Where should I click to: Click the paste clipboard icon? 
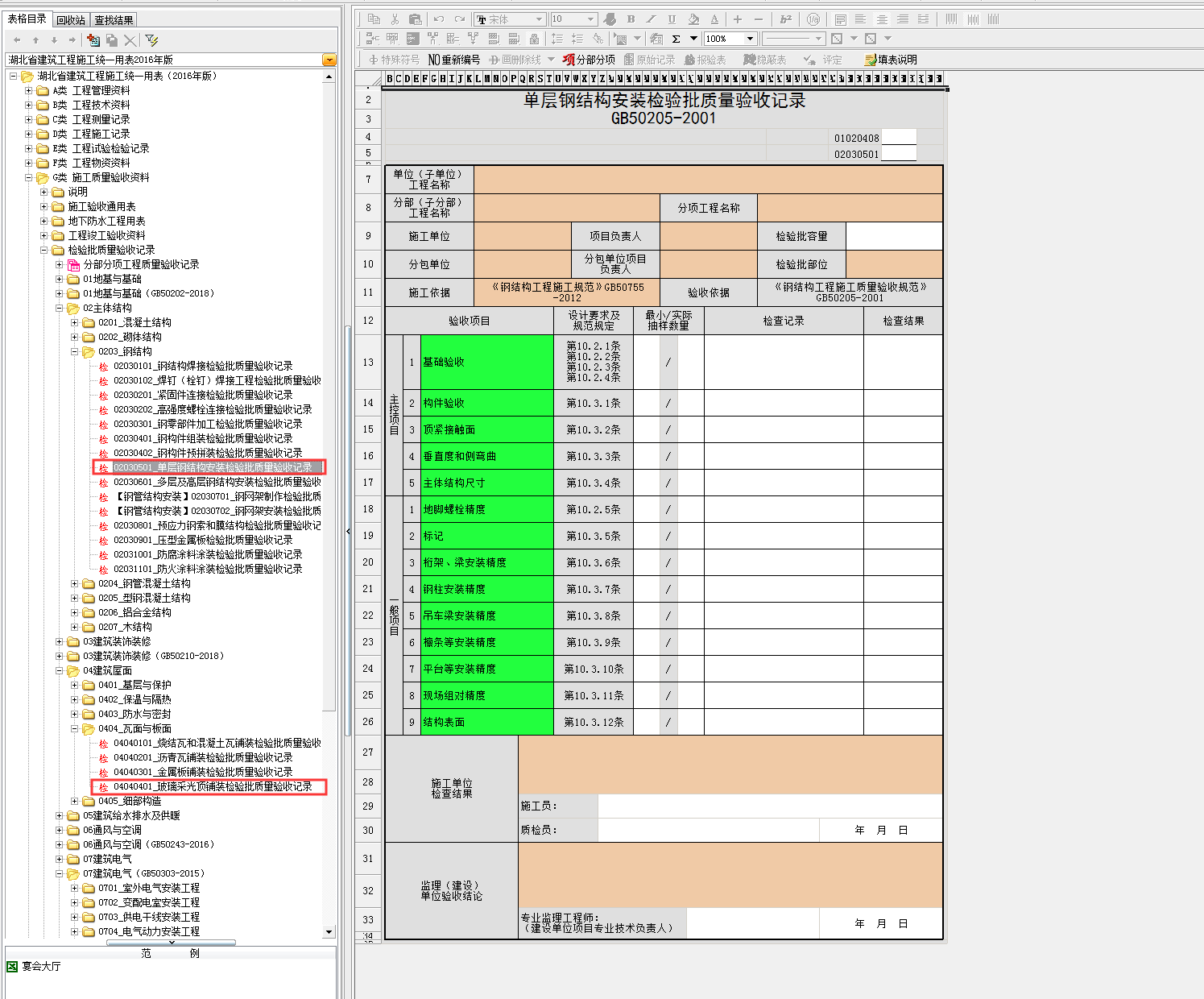coord(416,19)
